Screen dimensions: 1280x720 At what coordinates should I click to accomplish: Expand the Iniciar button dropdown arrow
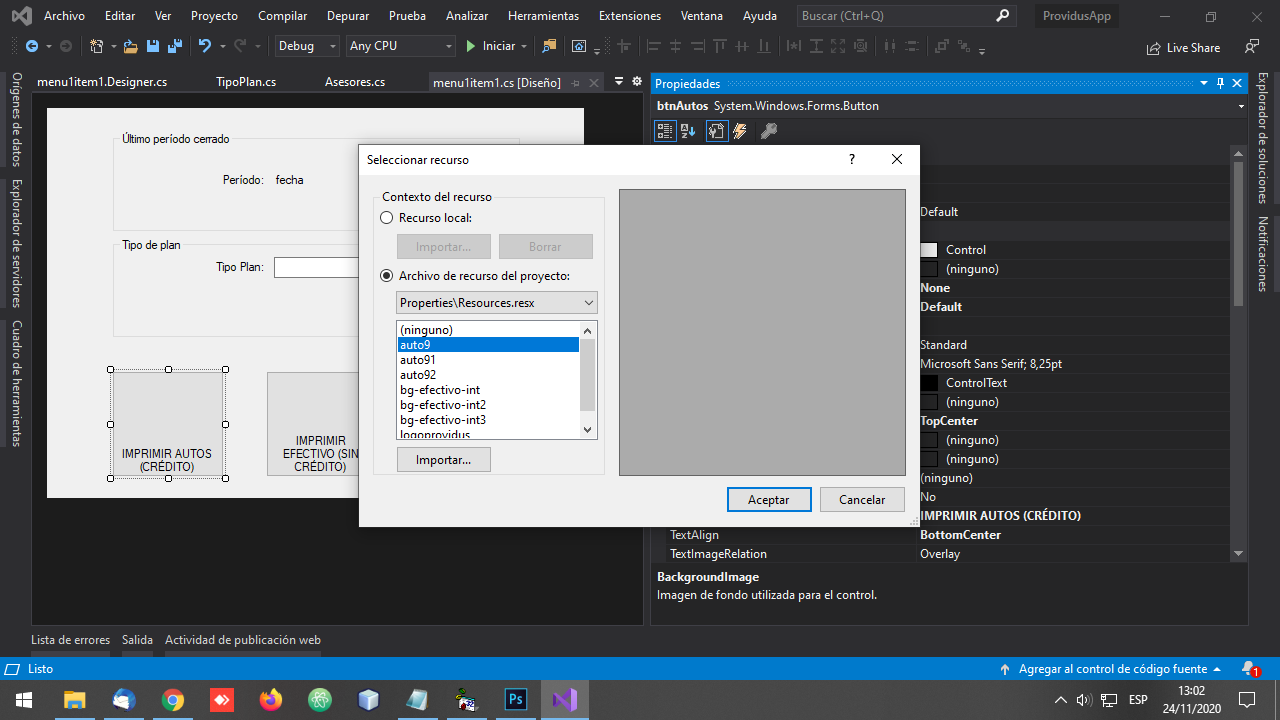click(x=524, y=46)
